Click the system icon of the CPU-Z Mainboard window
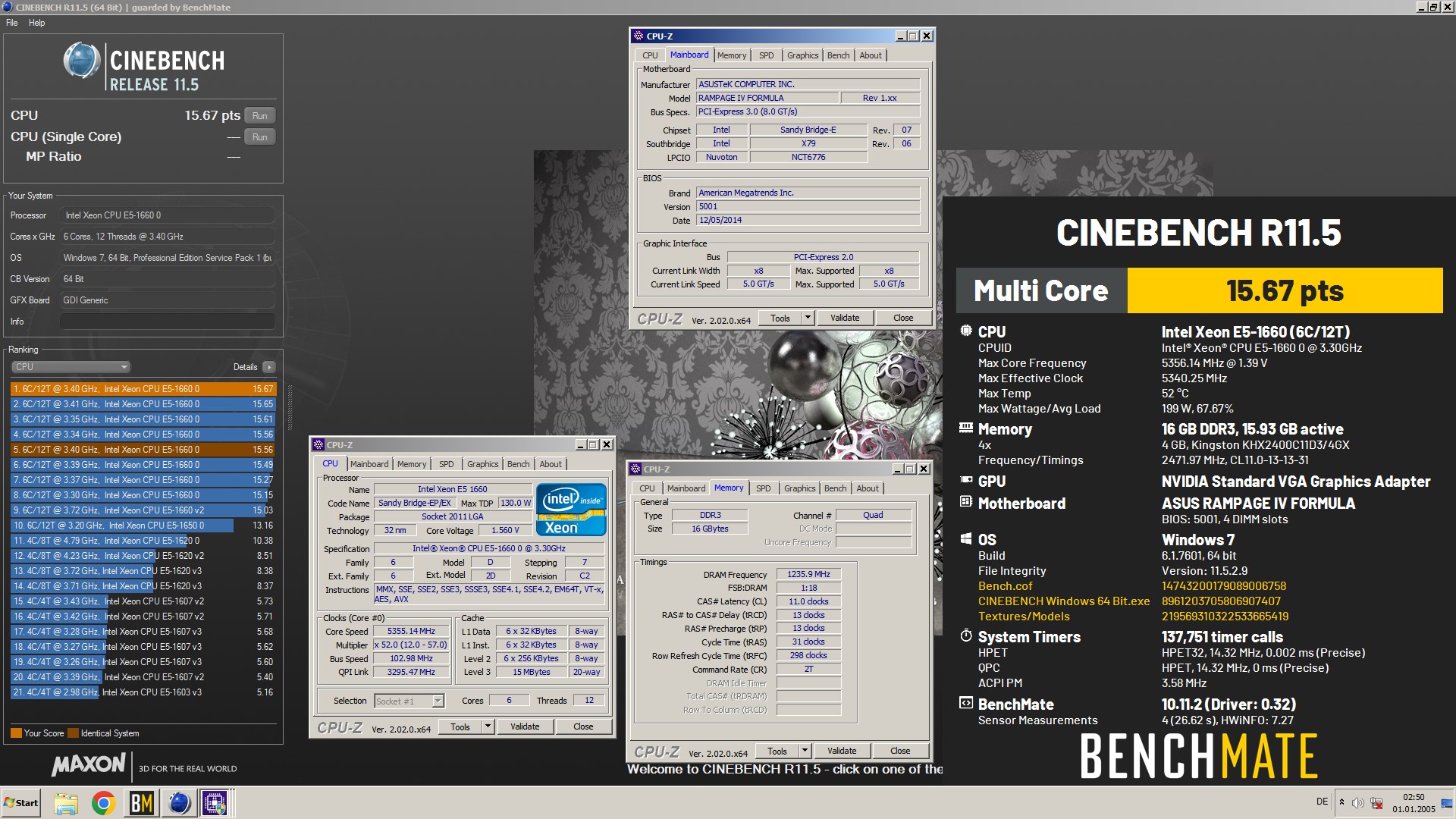This screenshot has width=1456, height=819. [638, 36]
